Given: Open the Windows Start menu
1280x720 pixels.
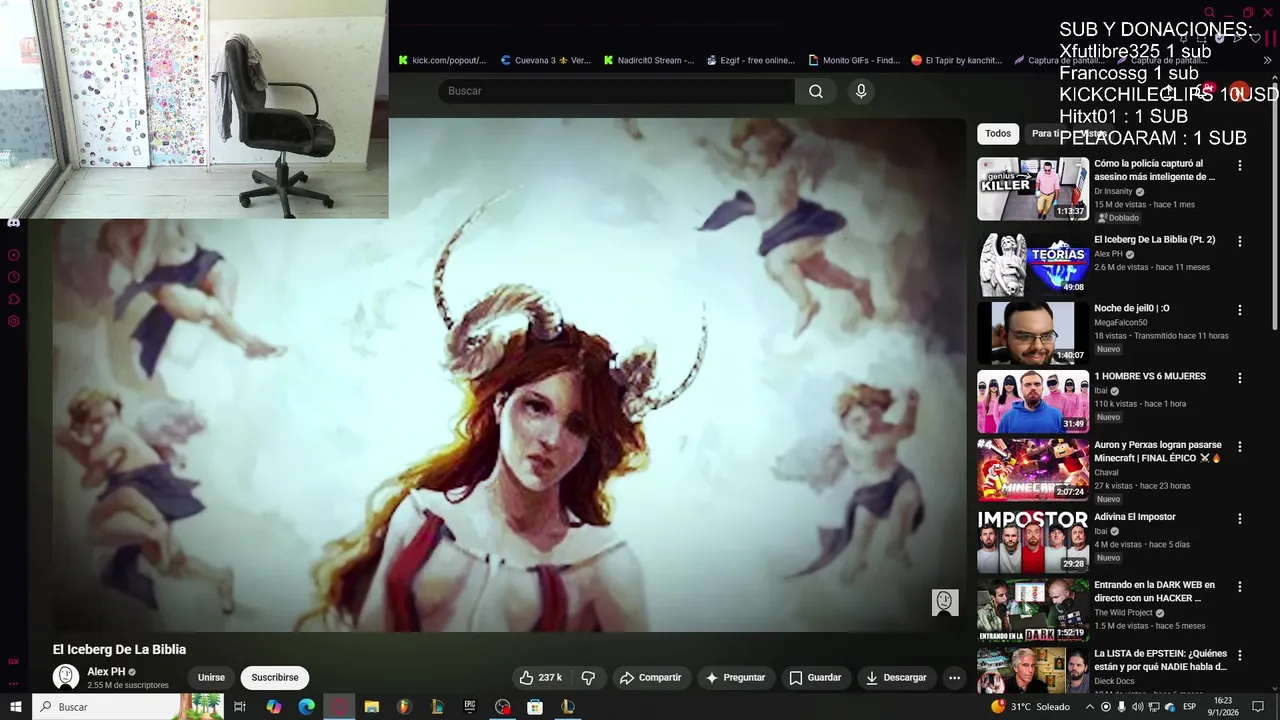Looking at the screenshot, I should [16, 707].
